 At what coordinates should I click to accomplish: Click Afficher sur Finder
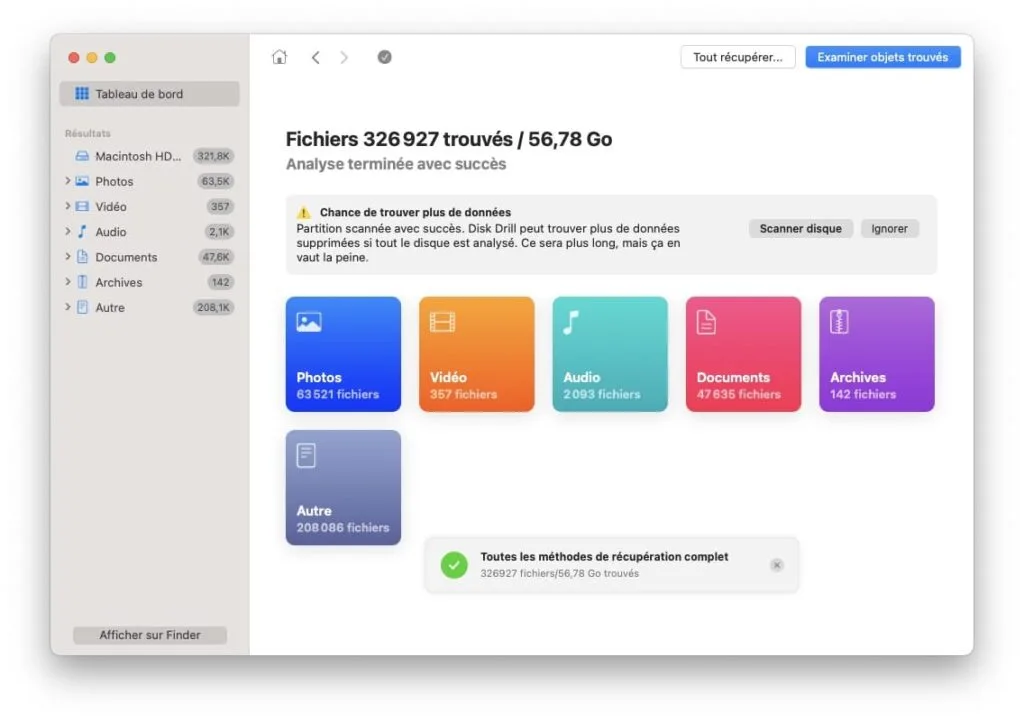pos(149,634)
